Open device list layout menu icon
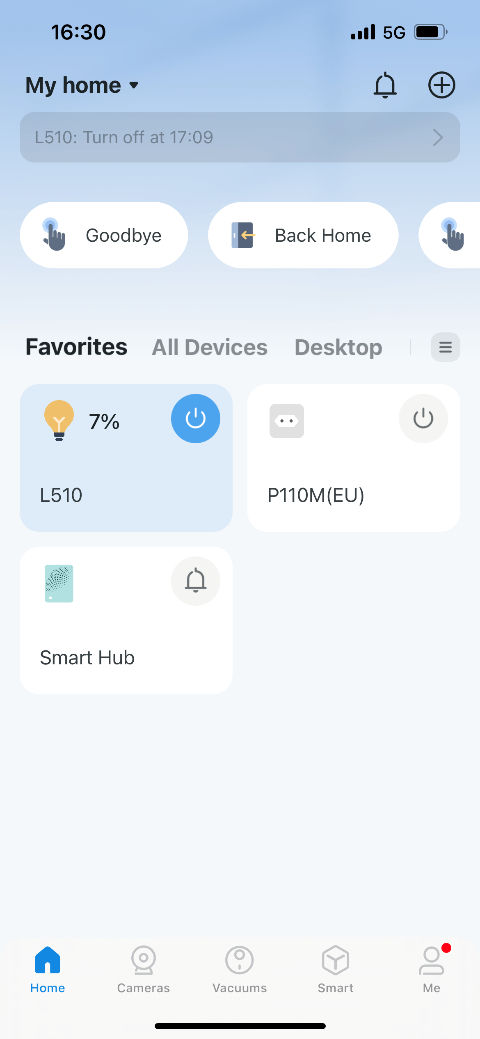The height and width of the screenshot is (1039, 480). pos(446,347)
